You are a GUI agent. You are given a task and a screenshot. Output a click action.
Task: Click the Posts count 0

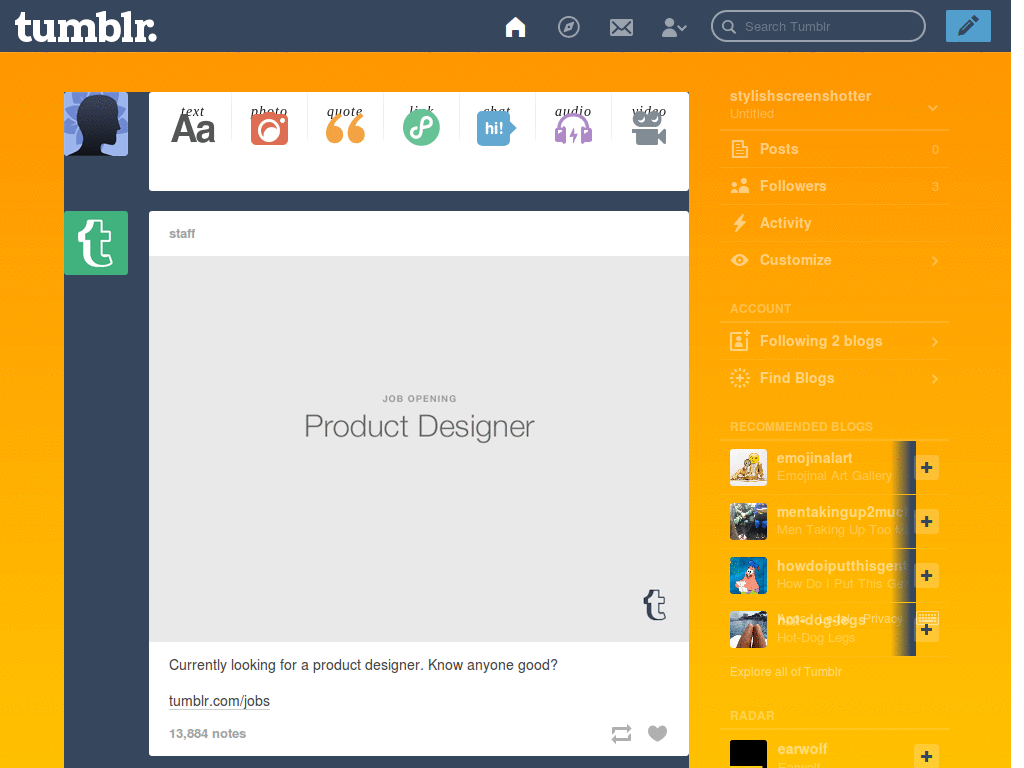click(x=935, y=150)
